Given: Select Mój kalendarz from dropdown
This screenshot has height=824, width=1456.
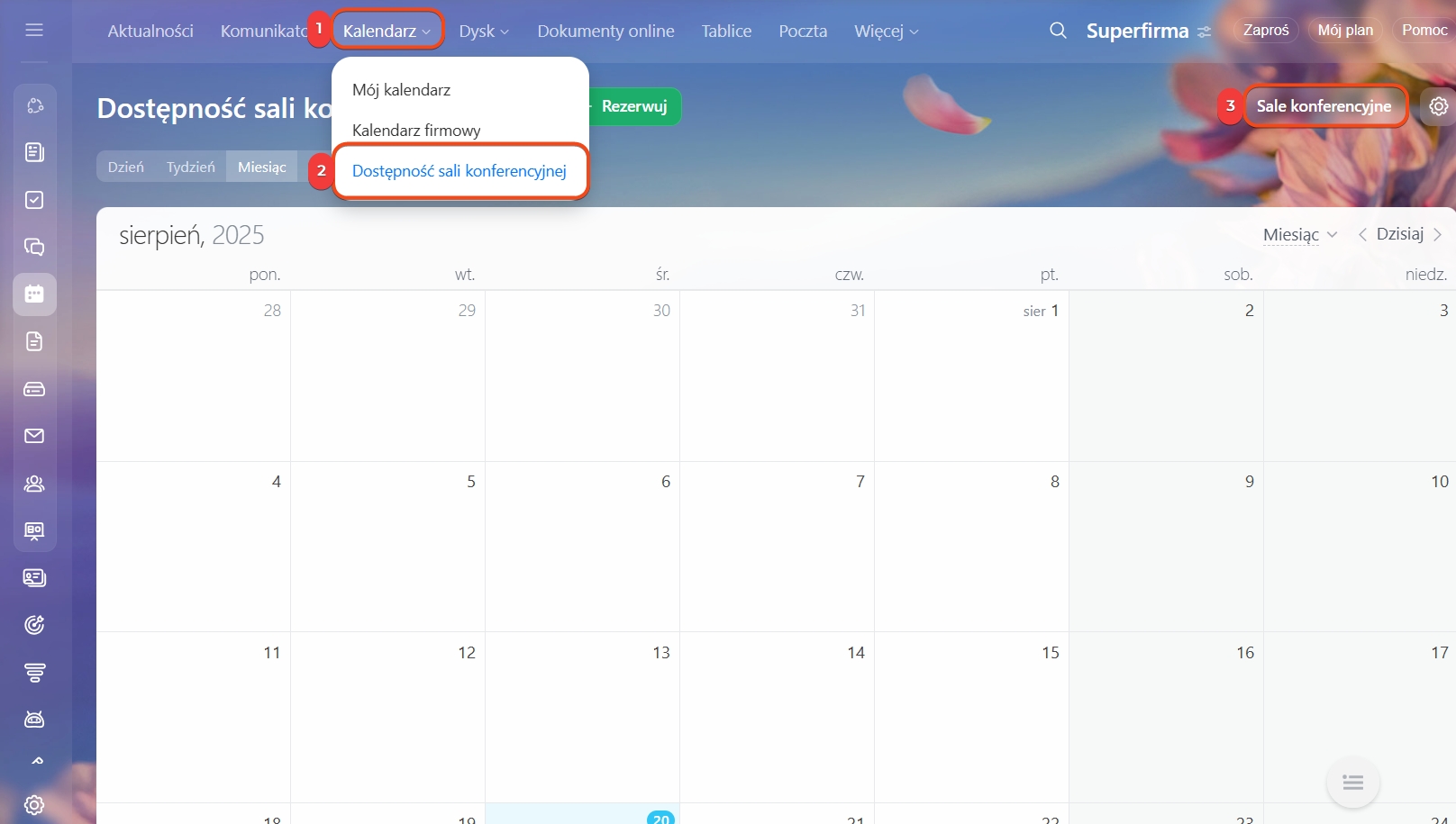Looking at the screenshot, I should click(401, 90).
